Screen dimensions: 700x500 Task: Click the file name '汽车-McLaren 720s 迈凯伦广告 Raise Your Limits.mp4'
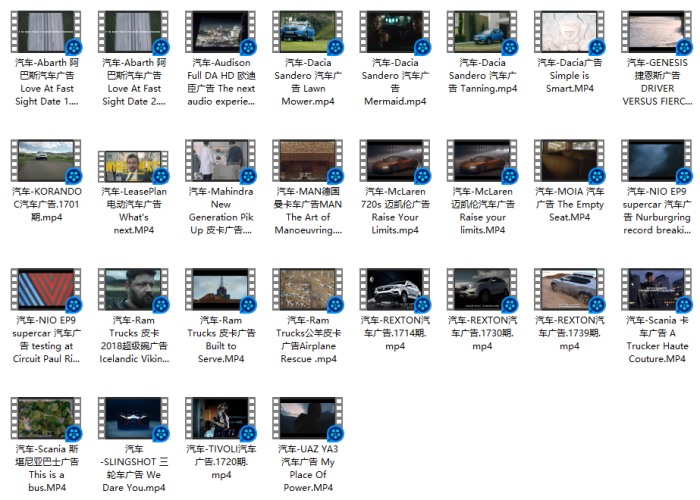pos(395,211)
